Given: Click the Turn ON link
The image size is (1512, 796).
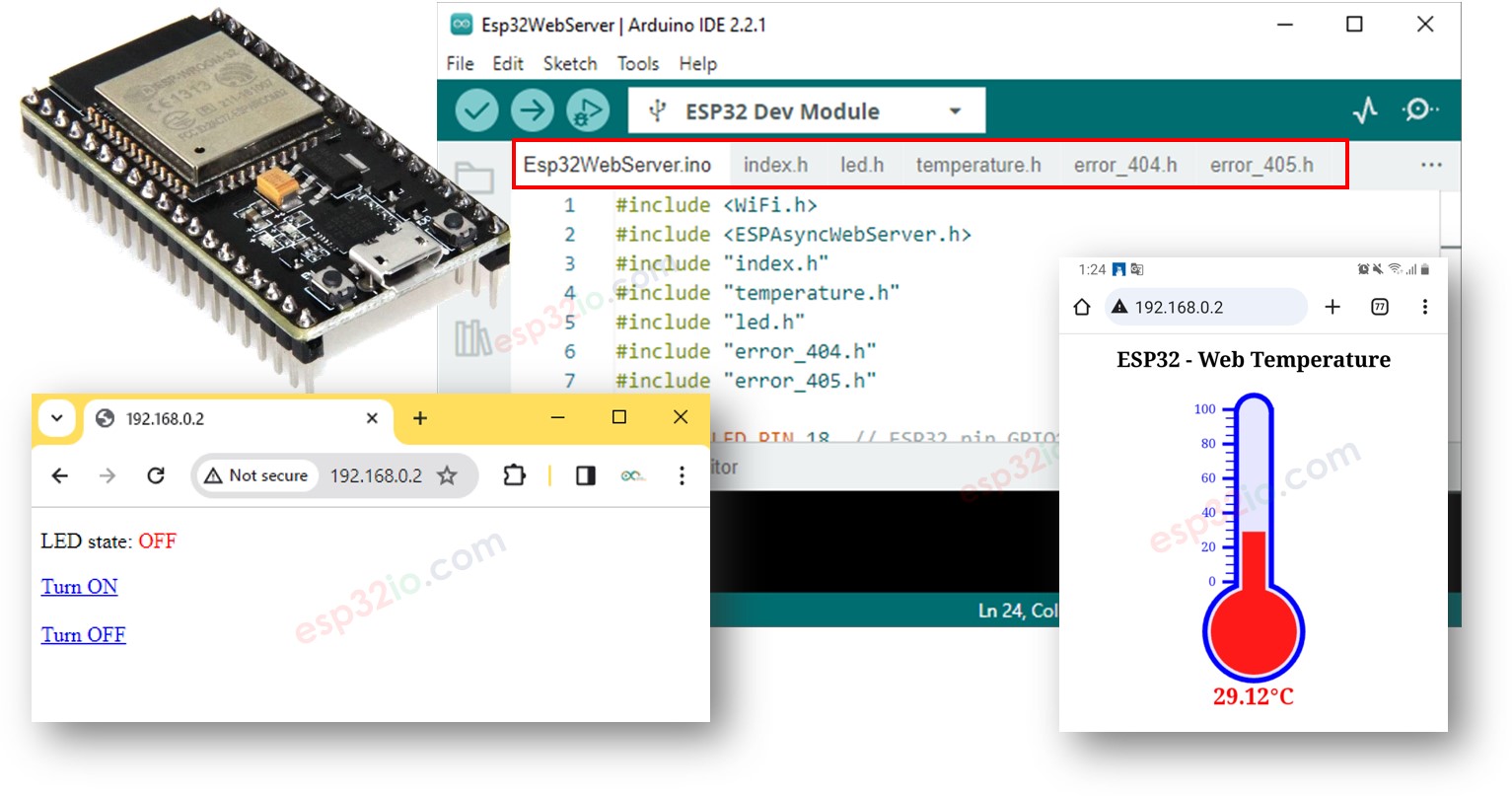Looking at the screenshot, I should tap(79, 587).
